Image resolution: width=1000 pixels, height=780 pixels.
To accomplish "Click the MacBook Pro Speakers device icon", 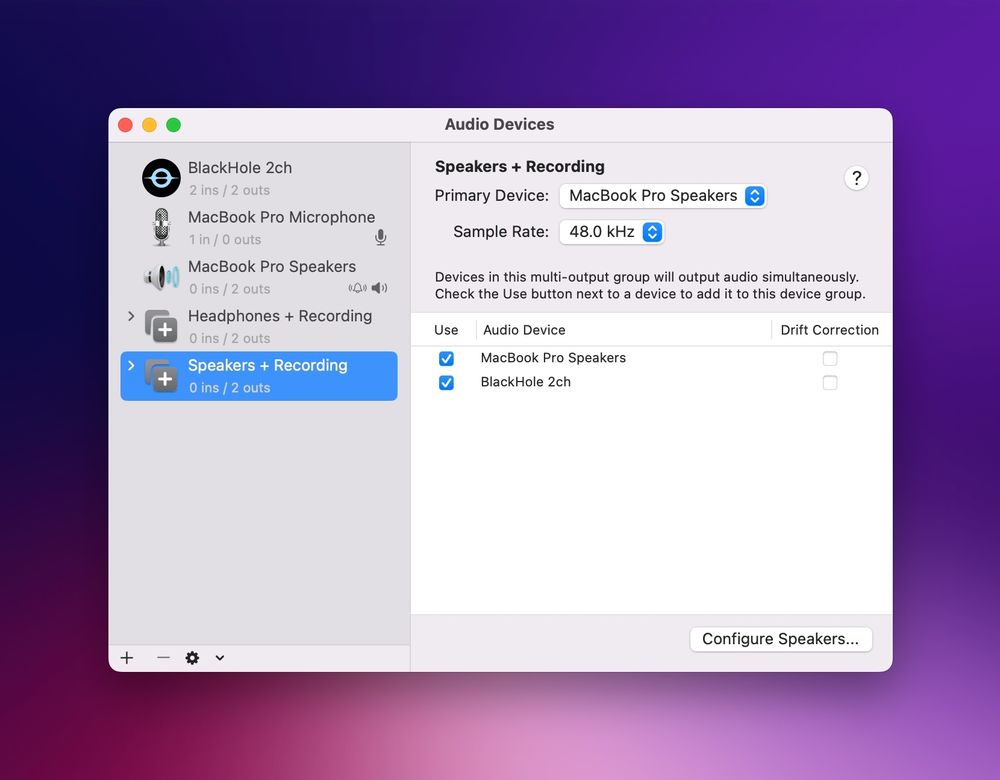I will [x=161, y=277].
